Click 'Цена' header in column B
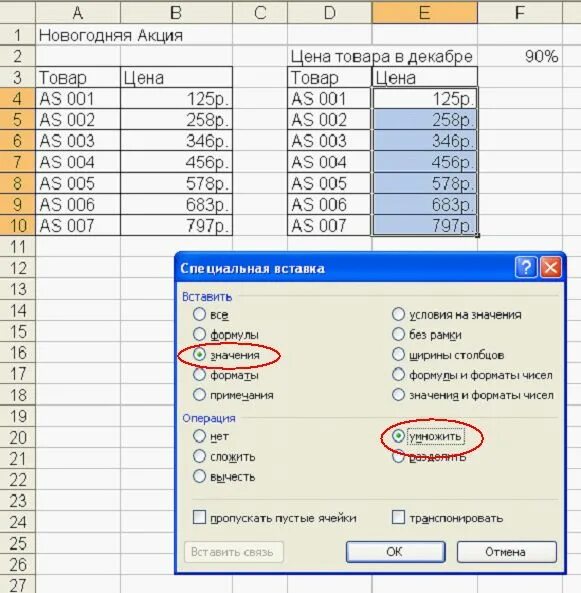The image size is (581, 593). (176, 78)
